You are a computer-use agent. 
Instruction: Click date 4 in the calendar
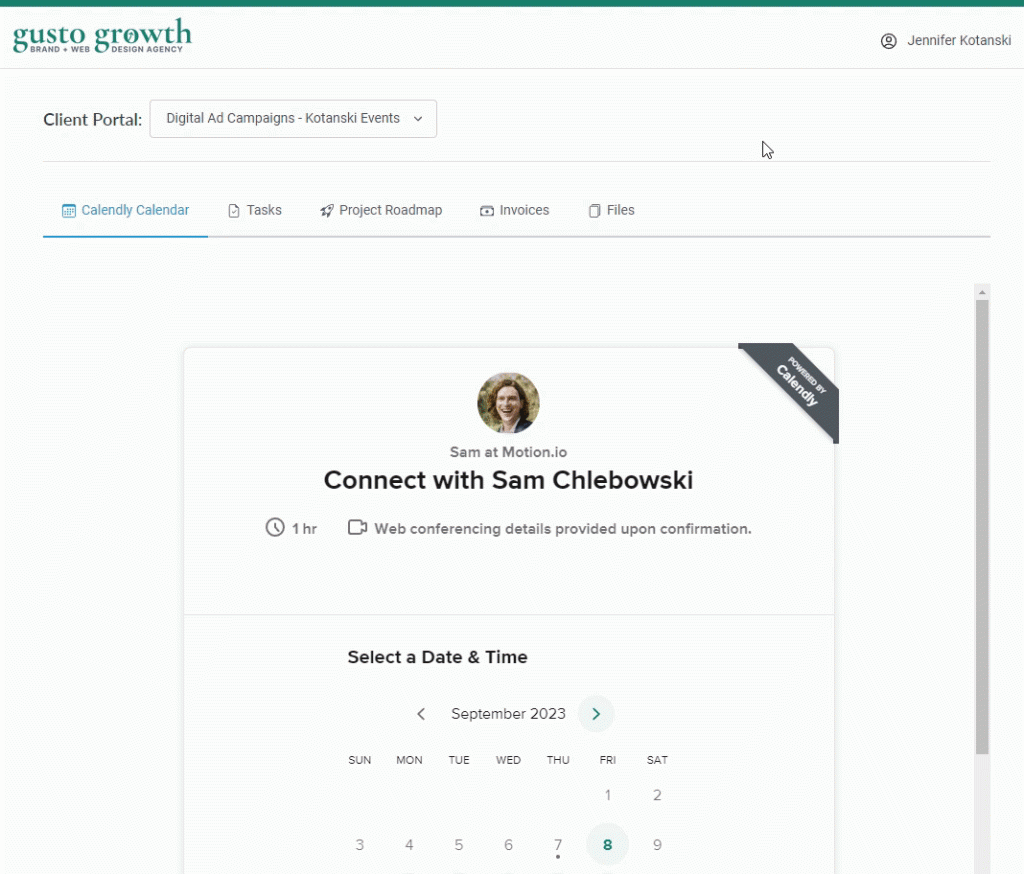pyautogui.click(x=409, y=845)
